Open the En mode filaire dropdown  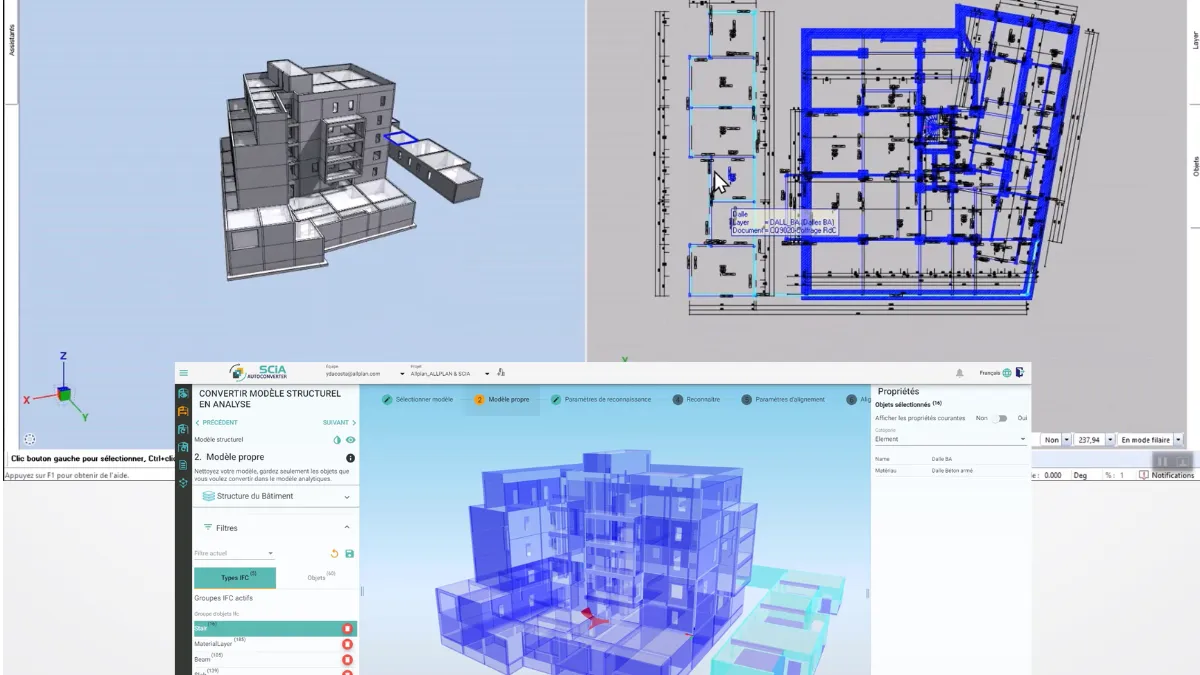pos(1178,439)
